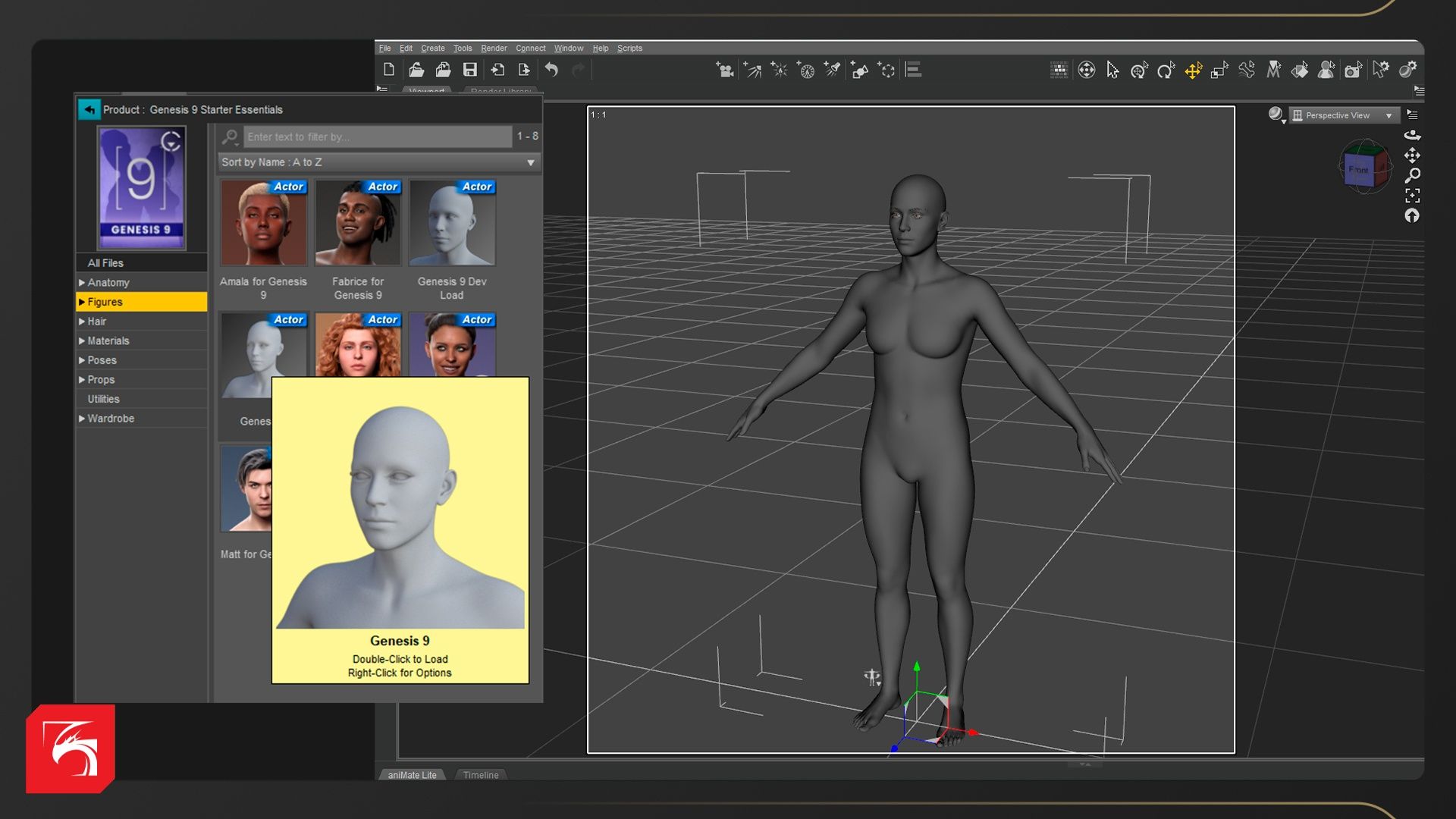Viewport: 1456px width, 819px height.
Task: Create a new distant light
Action: (x=752, y=70)
